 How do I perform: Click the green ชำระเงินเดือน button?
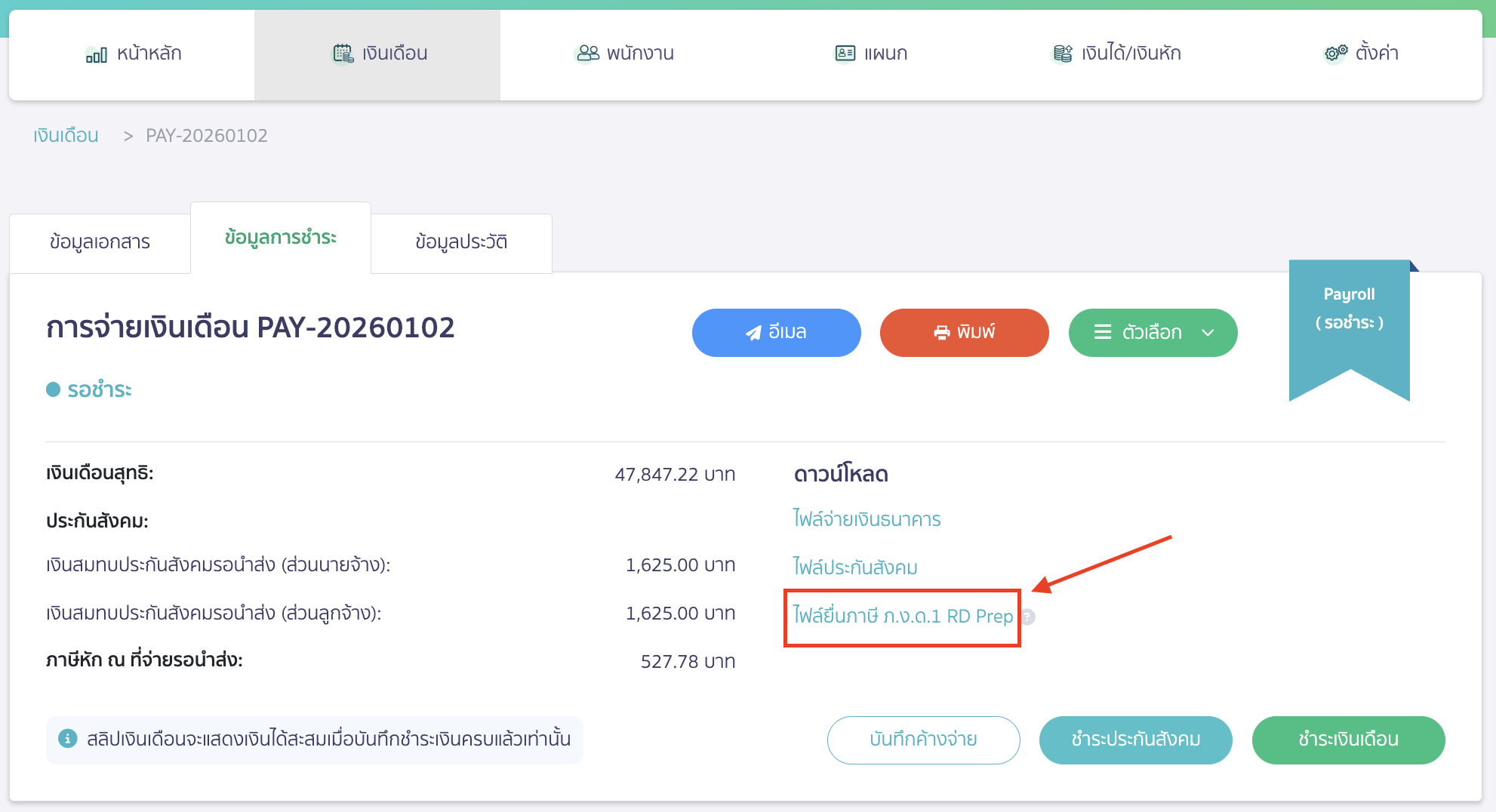[1348, 740]
